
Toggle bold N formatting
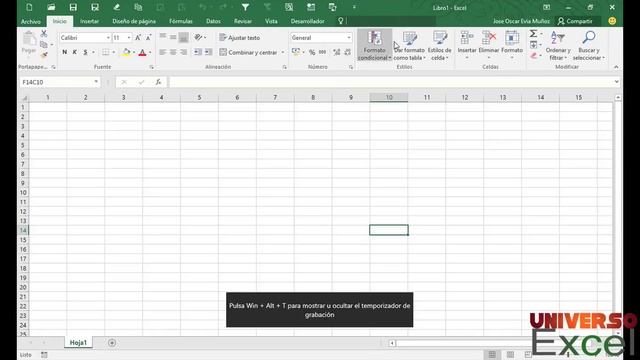[64, 52]
